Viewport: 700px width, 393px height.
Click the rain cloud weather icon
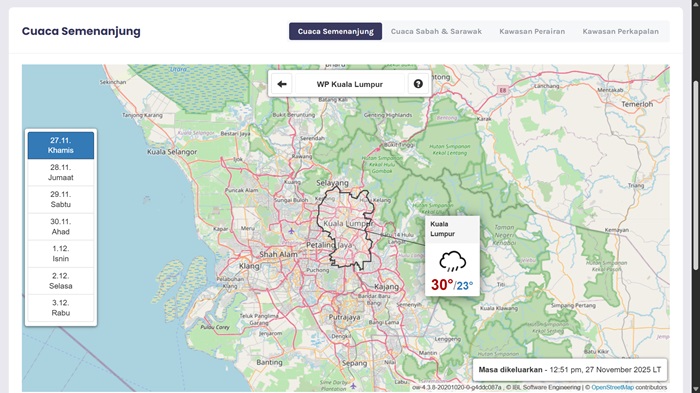pos(452,261)
